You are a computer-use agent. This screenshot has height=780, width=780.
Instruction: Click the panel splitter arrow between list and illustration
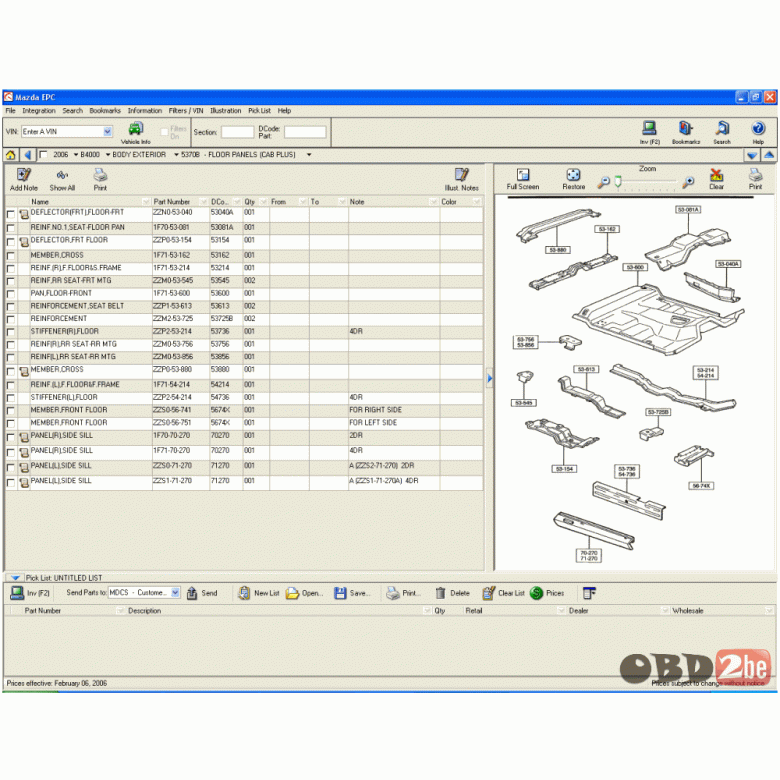click(x=489, y=379)
